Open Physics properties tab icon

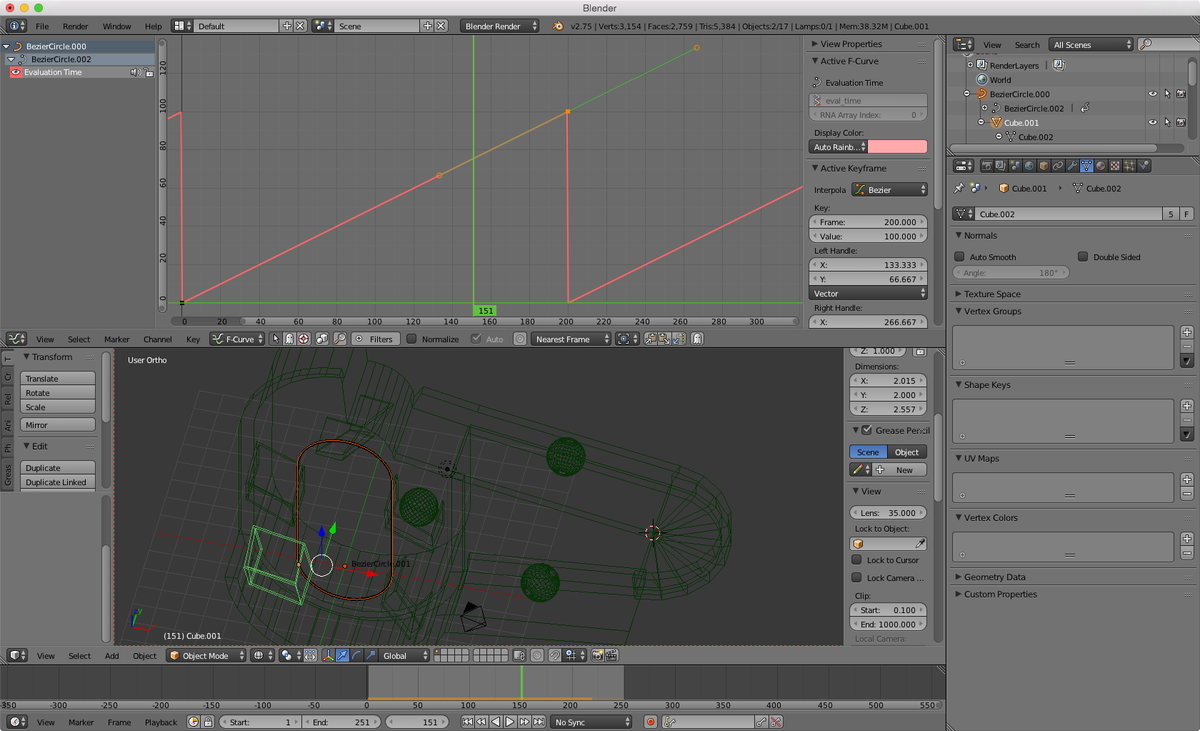click(x=1144, y=166)
